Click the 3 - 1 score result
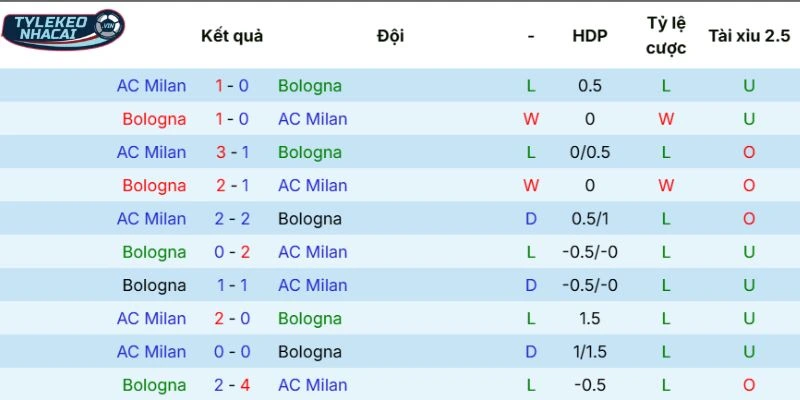Viewport: 800px width, 400px height. [x=232, y=152]
